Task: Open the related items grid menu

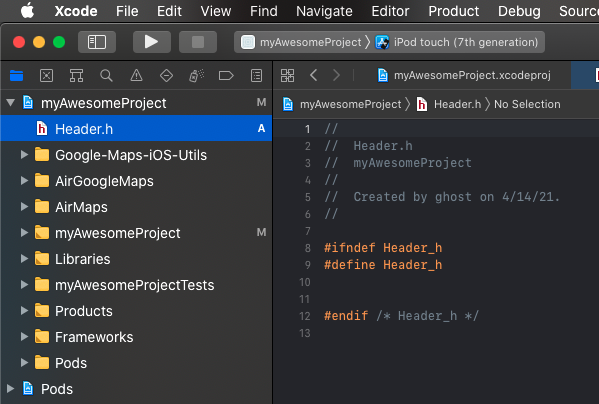Action: point(287,76)
